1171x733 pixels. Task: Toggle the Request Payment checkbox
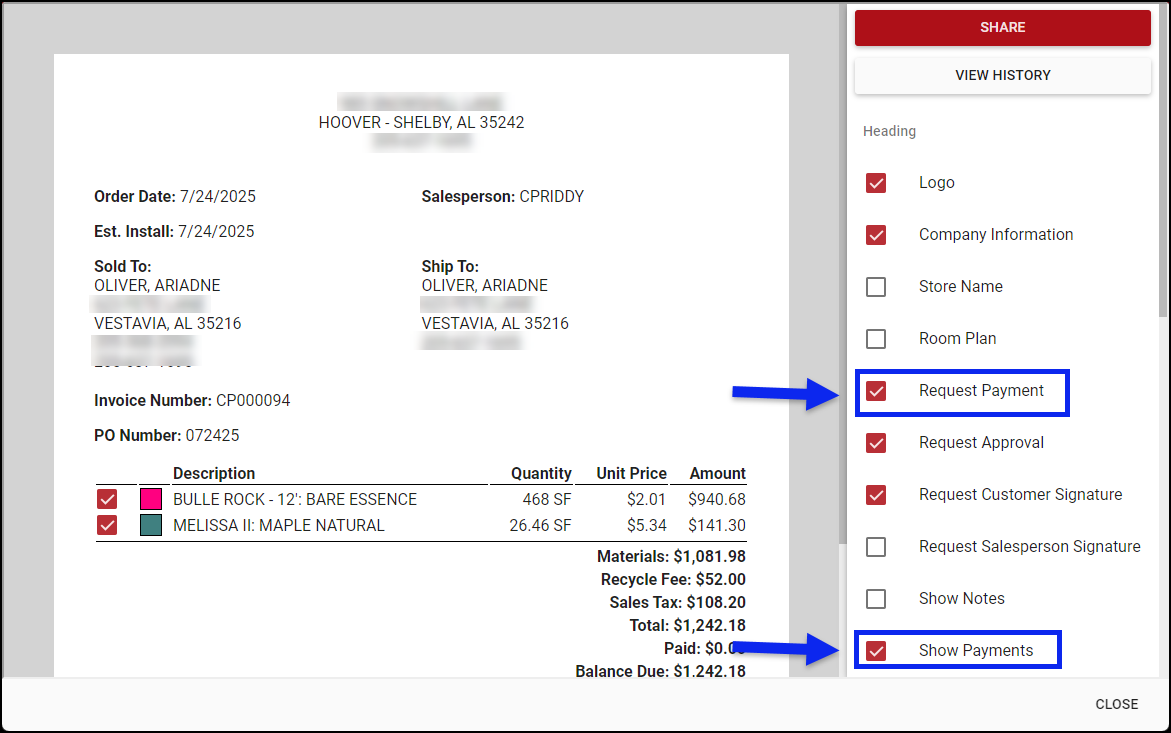click(876, 391)
